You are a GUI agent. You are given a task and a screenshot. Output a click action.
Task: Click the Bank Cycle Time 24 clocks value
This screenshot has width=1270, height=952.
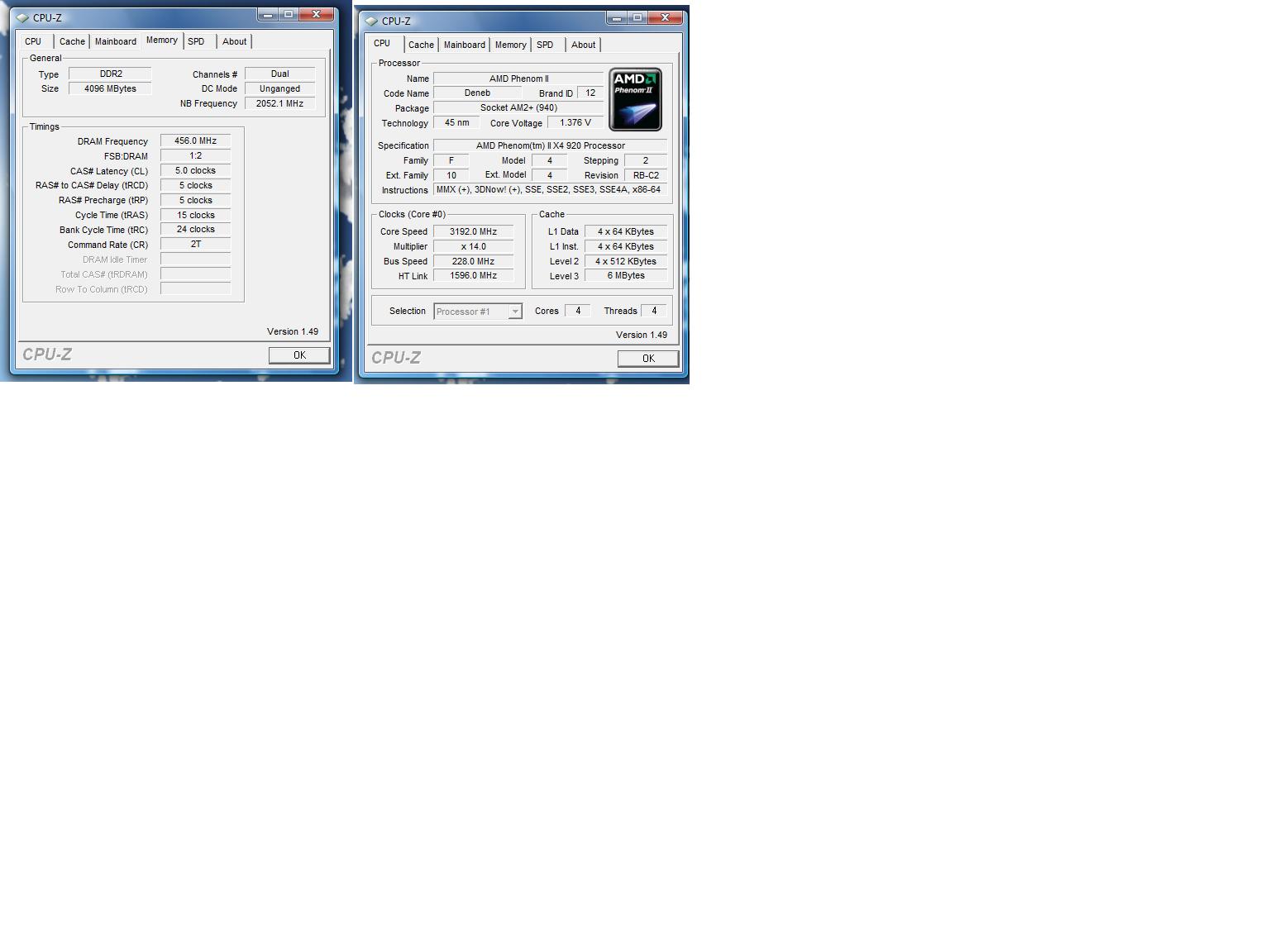coord(195,229)
